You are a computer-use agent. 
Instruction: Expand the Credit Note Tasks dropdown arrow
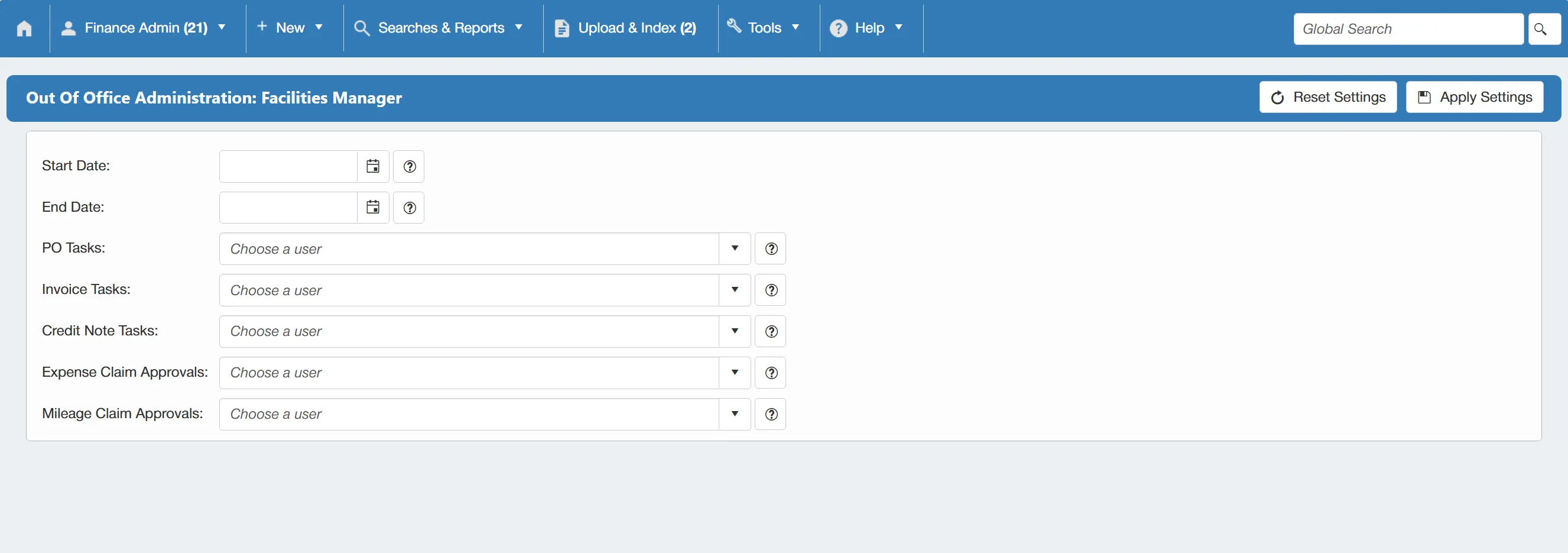(735, 331)
